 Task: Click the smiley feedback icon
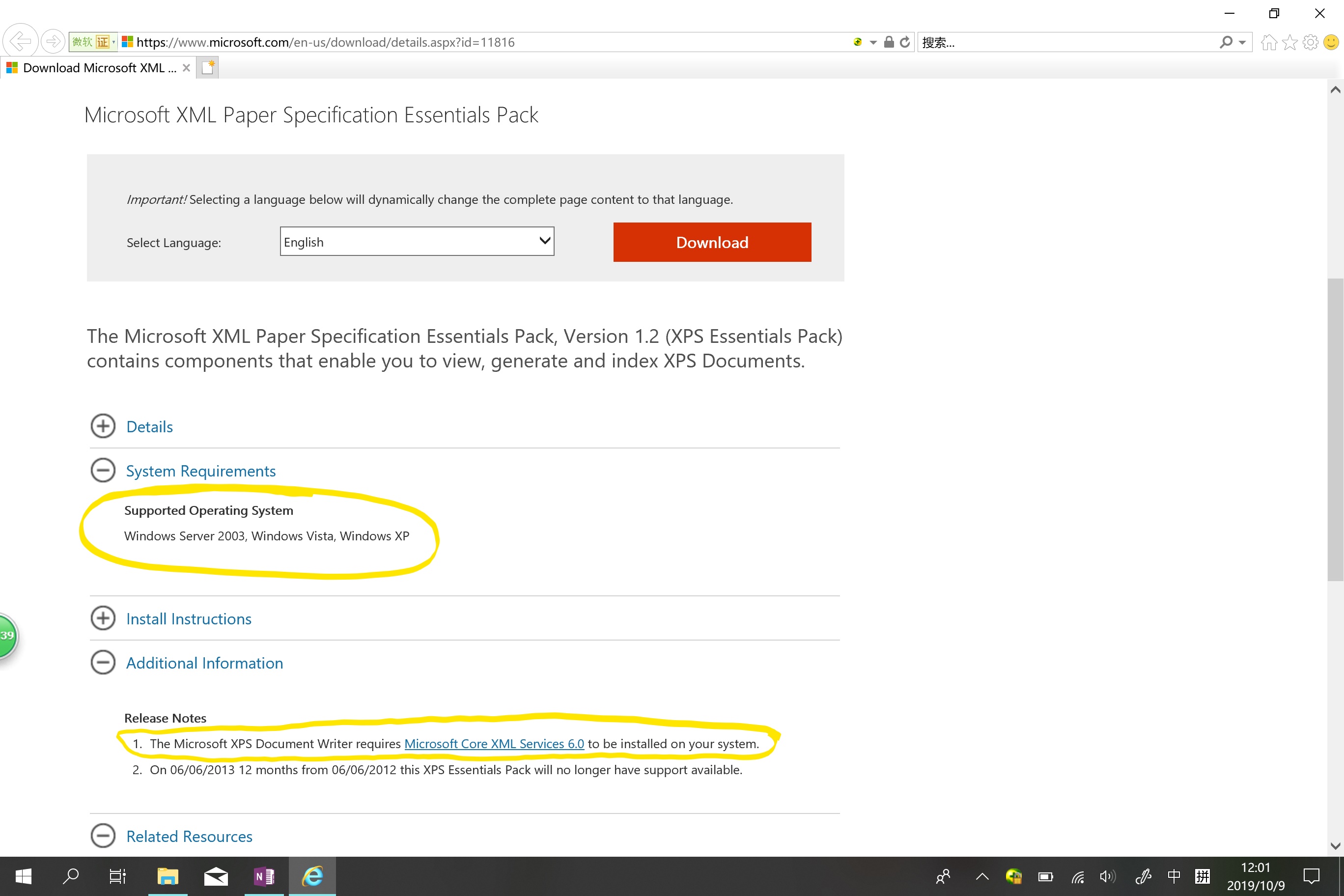(1331, 42)
